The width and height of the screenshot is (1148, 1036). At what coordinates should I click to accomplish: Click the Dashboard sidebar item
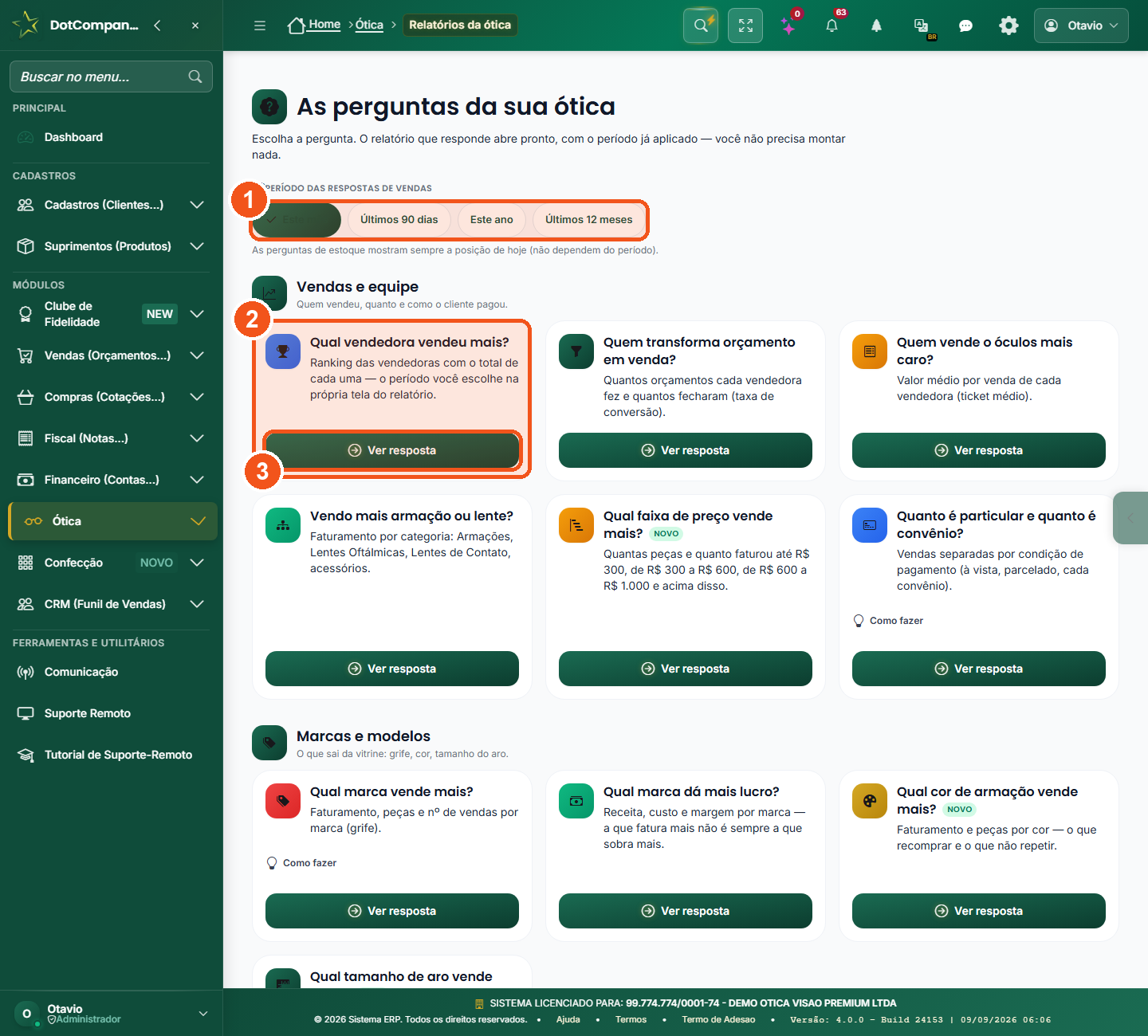pos(112,137)
